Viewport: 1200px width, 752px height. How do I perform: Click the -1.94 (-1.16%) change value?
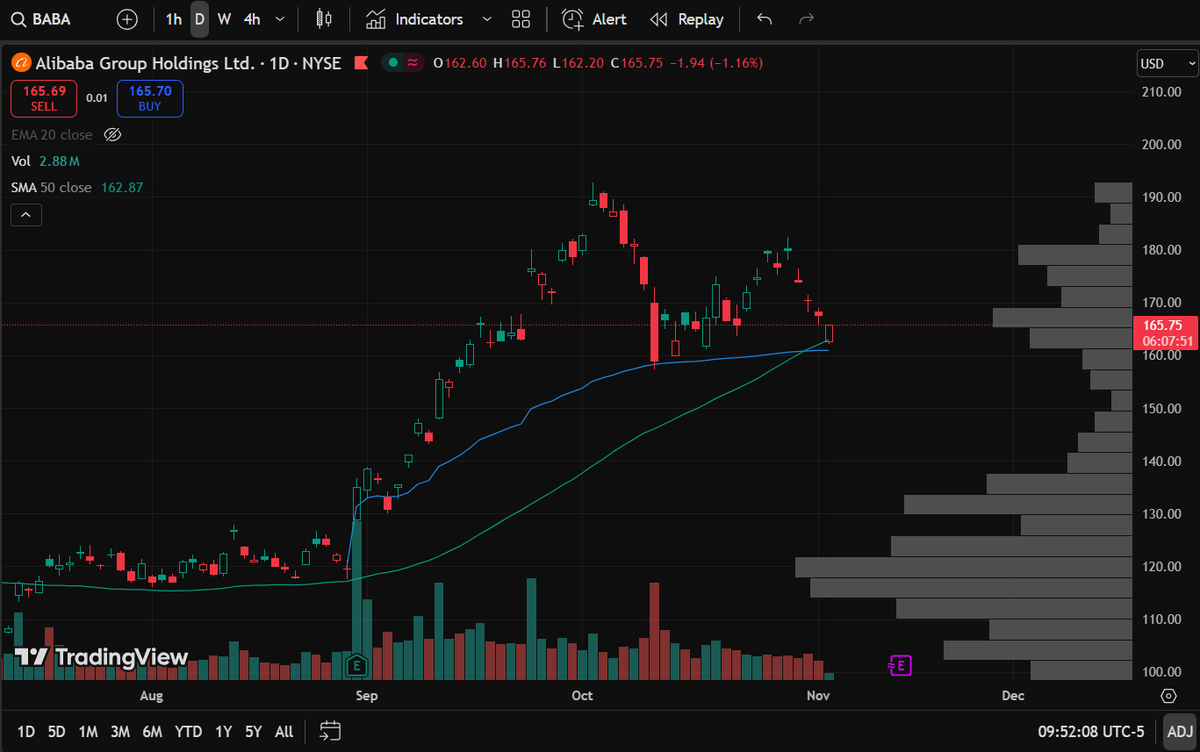716,63
